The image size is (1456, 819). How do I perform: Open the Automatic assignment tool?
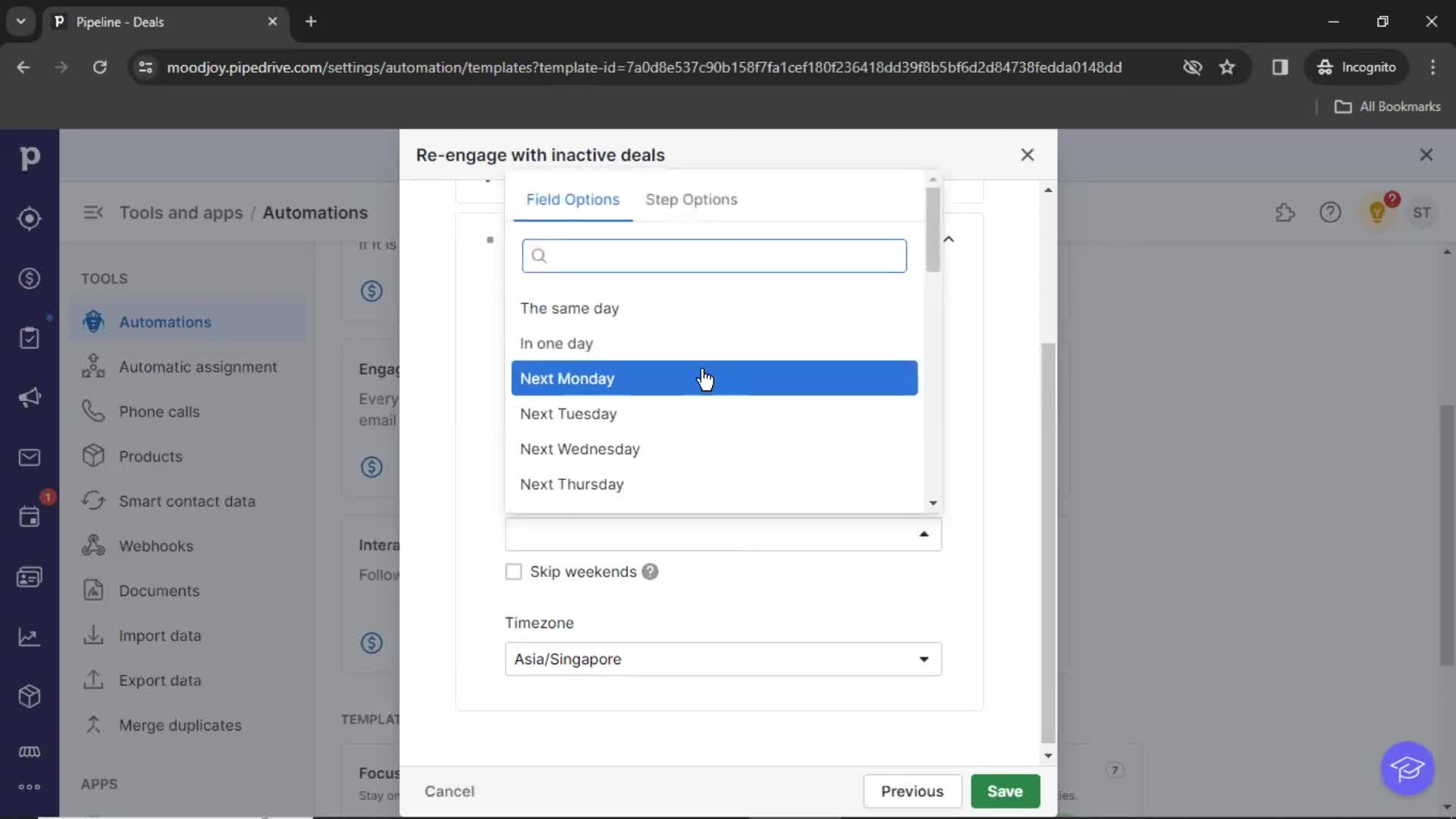(198, 366)
